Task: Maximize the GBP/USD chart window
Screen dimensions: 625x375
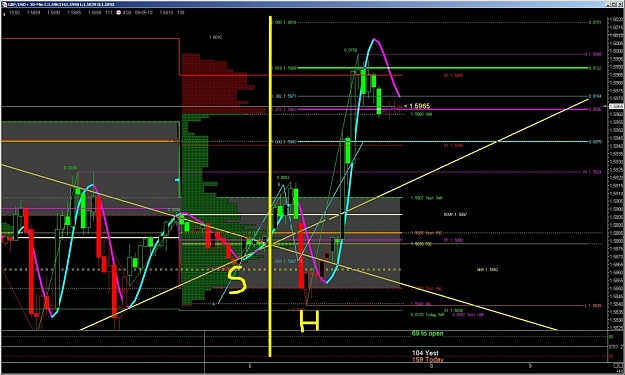Action: (614, 4)
